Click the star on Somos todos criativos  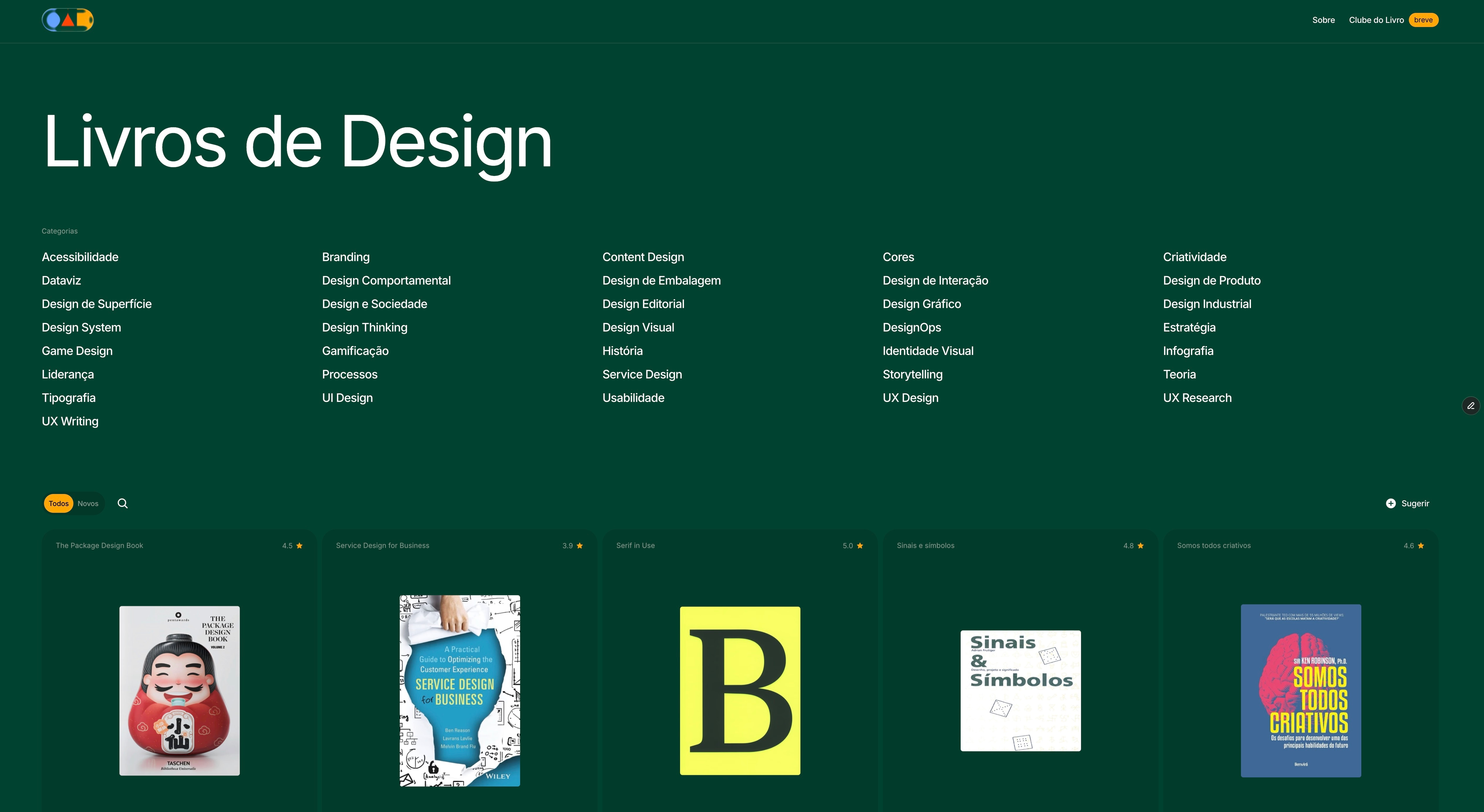click(x=1421, y=545)
